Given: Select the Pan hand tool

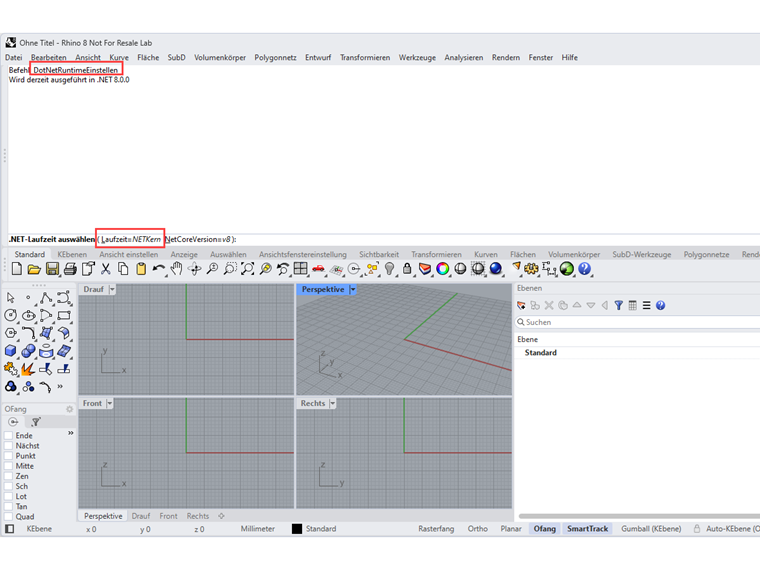Looking at the screenshot, I should pos(176,269).
